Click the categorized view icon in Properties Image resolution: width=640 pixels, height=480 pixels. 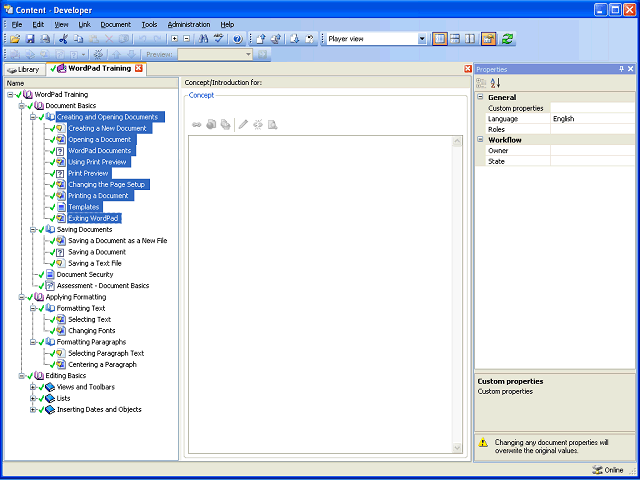(x=482, y=83)
